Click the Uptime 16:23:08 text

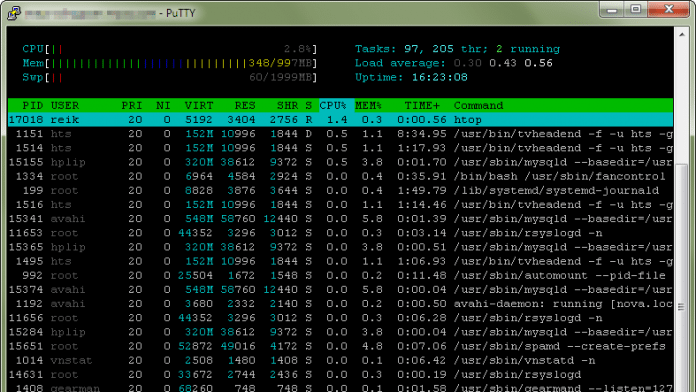click(411, 77)
